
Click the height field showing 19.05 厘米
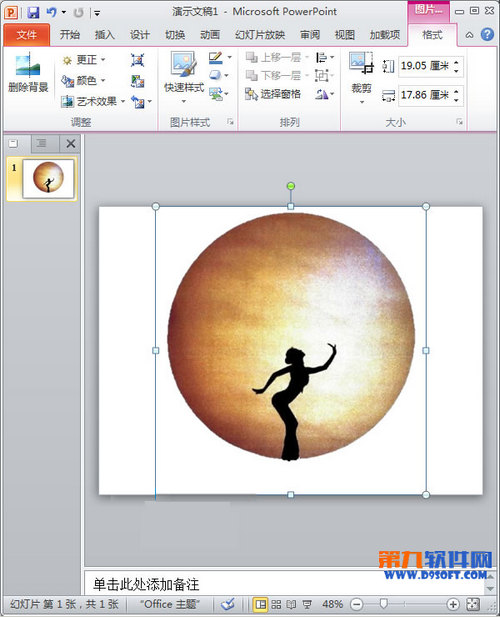pos(425,66)
